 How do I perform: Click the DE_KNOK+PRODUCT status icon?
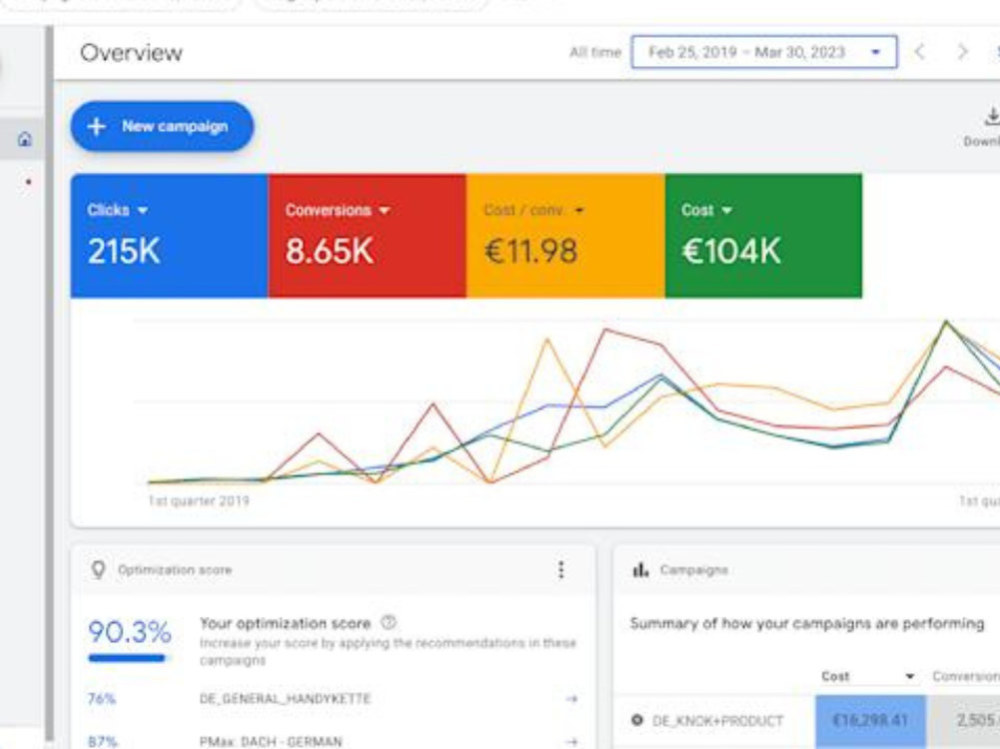(x=636, y=720)
